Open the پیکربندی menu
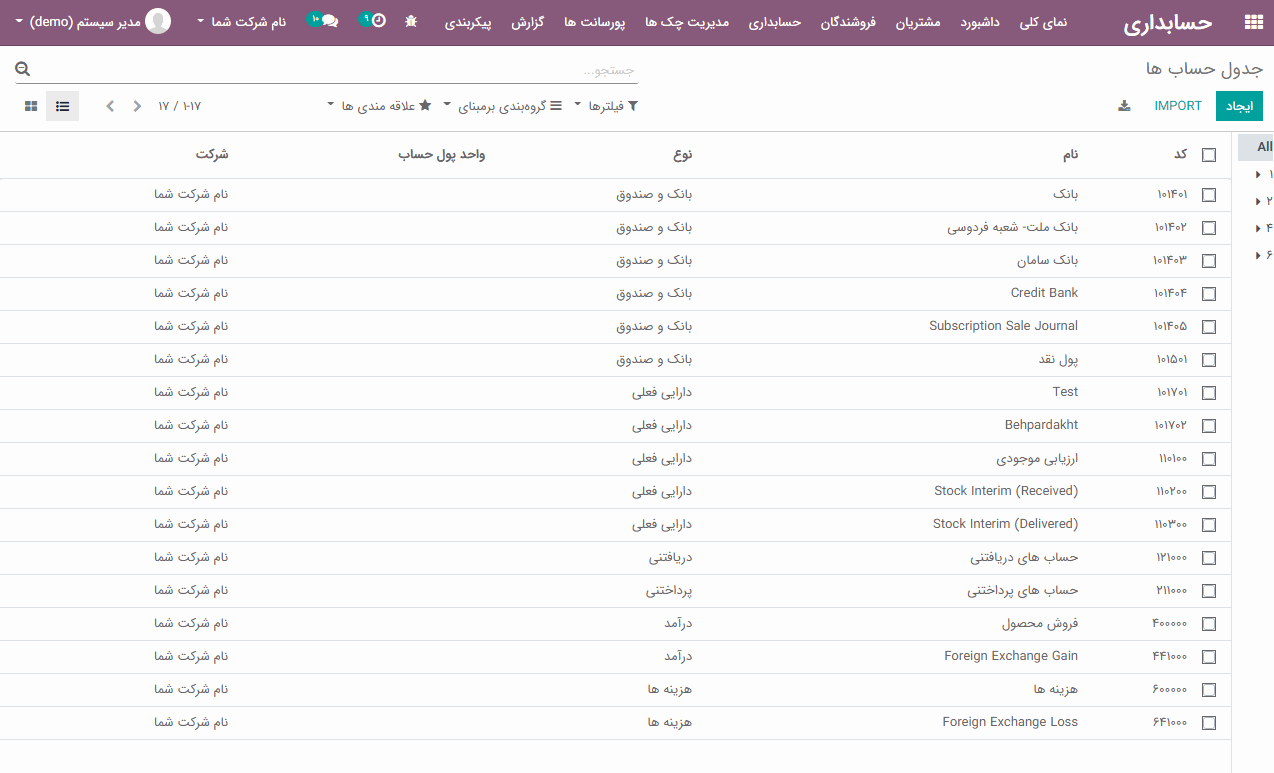1274x773 pixels. [x=468, y=21]
